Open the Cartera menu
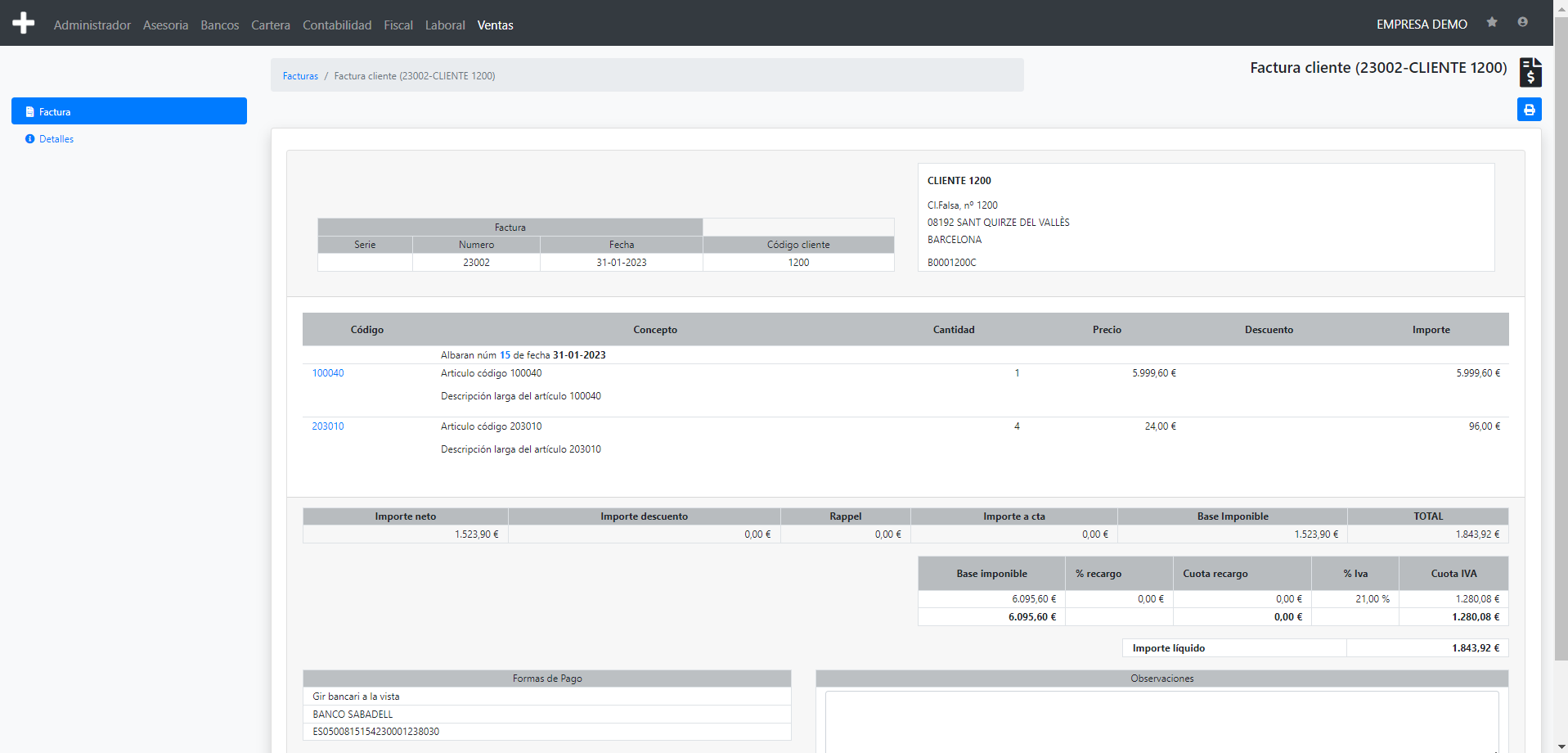Screen dimensions: 1568x753 [271, 25]
